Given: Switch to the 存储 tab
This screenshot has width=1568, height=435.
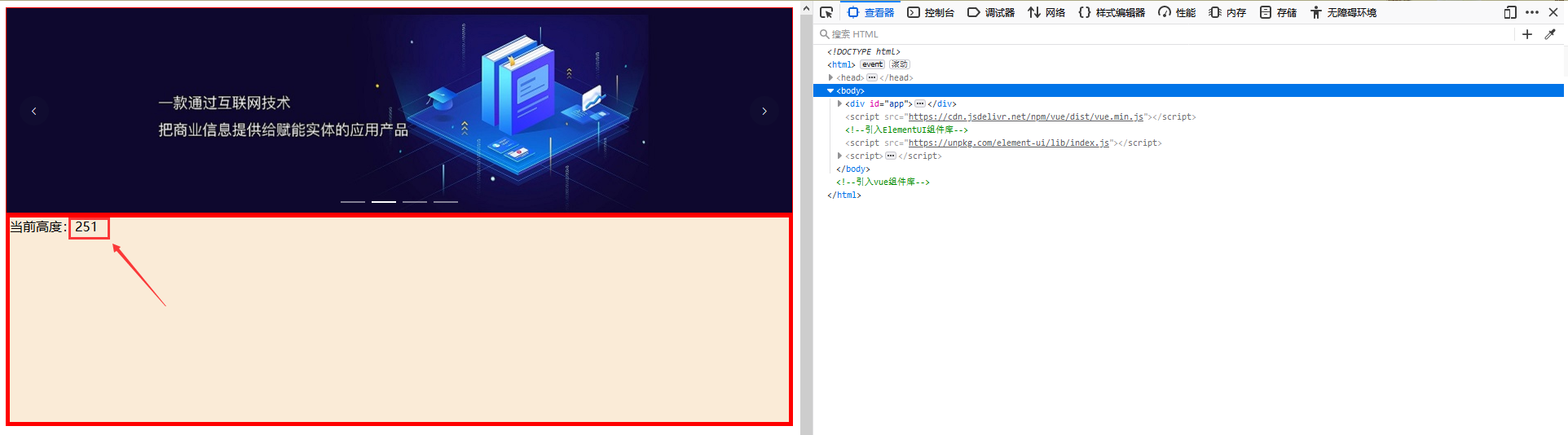Looking at the screenshot, I should (x=1278, y=12).
